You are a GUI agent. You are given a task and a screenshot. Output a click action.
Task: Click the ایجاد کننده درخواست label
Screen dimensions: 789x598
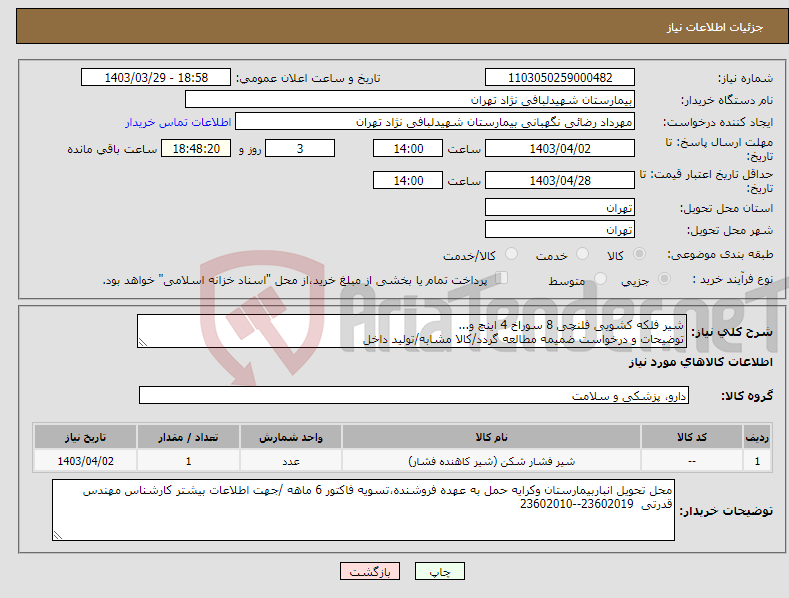tap(718, 122)
